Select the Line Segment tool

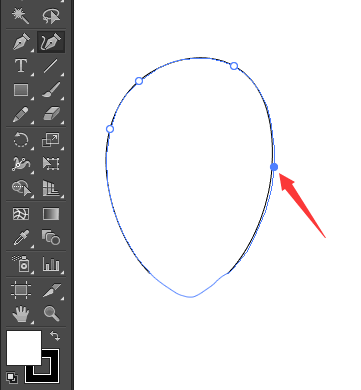(51, 66)
